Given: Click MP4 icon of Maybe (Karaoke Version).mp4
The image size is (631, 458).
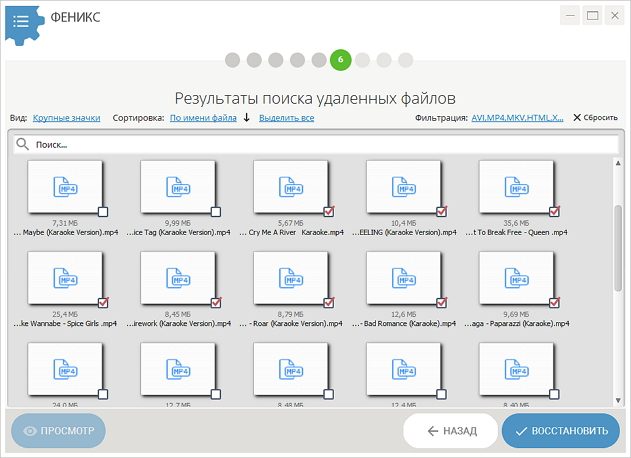Looking at the screenshot, I should [66, 187].
